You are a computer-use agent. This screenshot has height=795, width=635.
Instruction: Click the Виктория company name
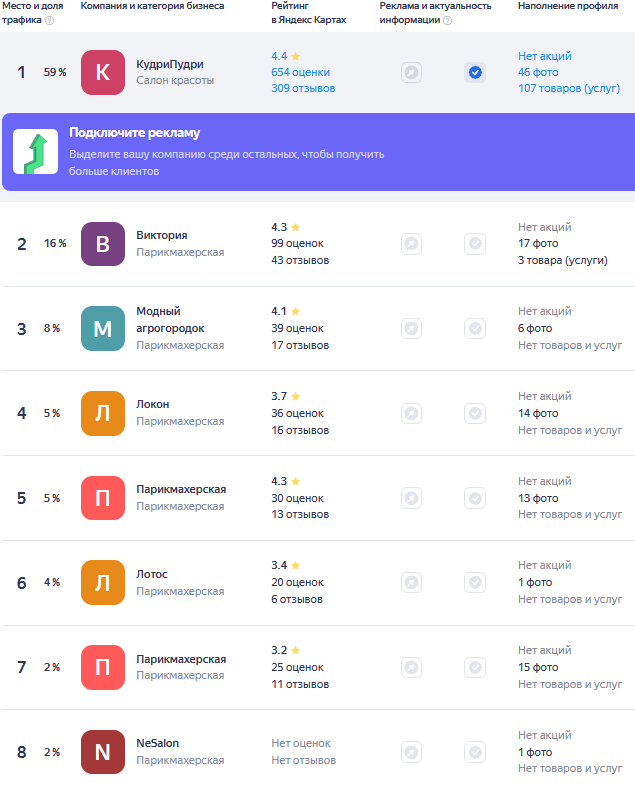click(x=161, y=235)
